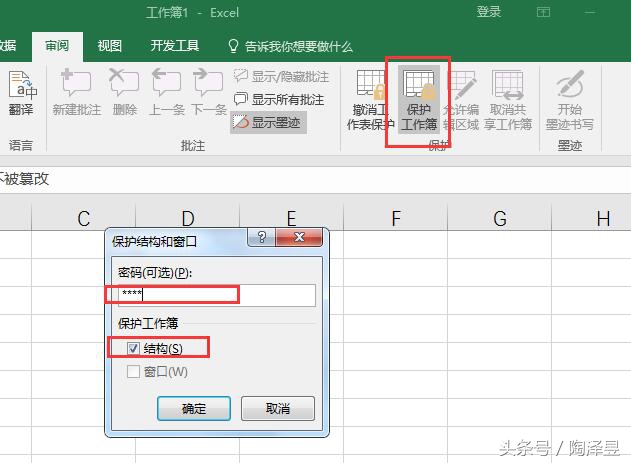The image size is (631, 463).
Task: Toggle Show Ink (显示墨迹)
Action: (x=268, y=123)
